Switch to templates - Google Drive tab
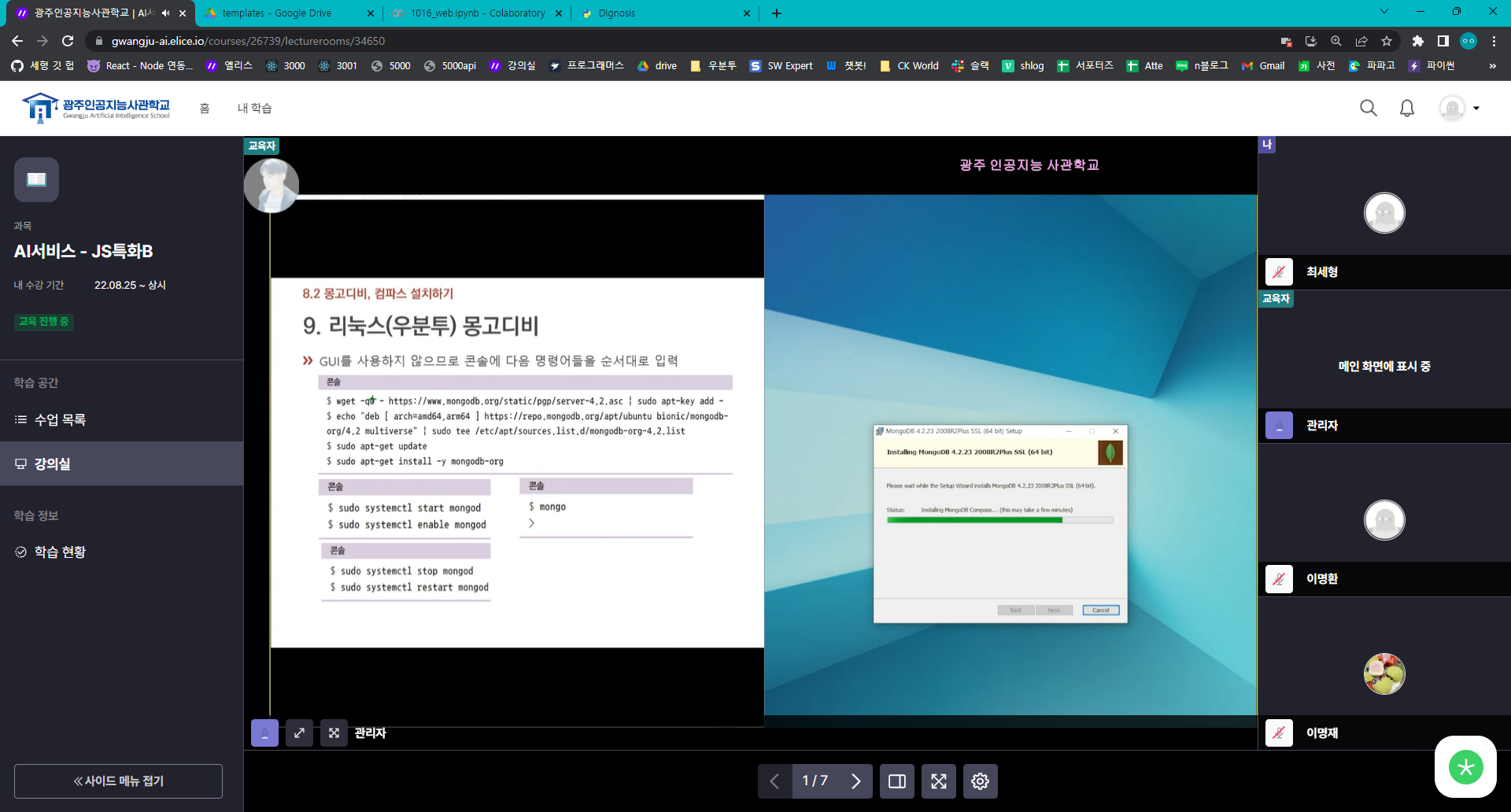Viewport: 1511px width, 812px height. tap(288, 13)
